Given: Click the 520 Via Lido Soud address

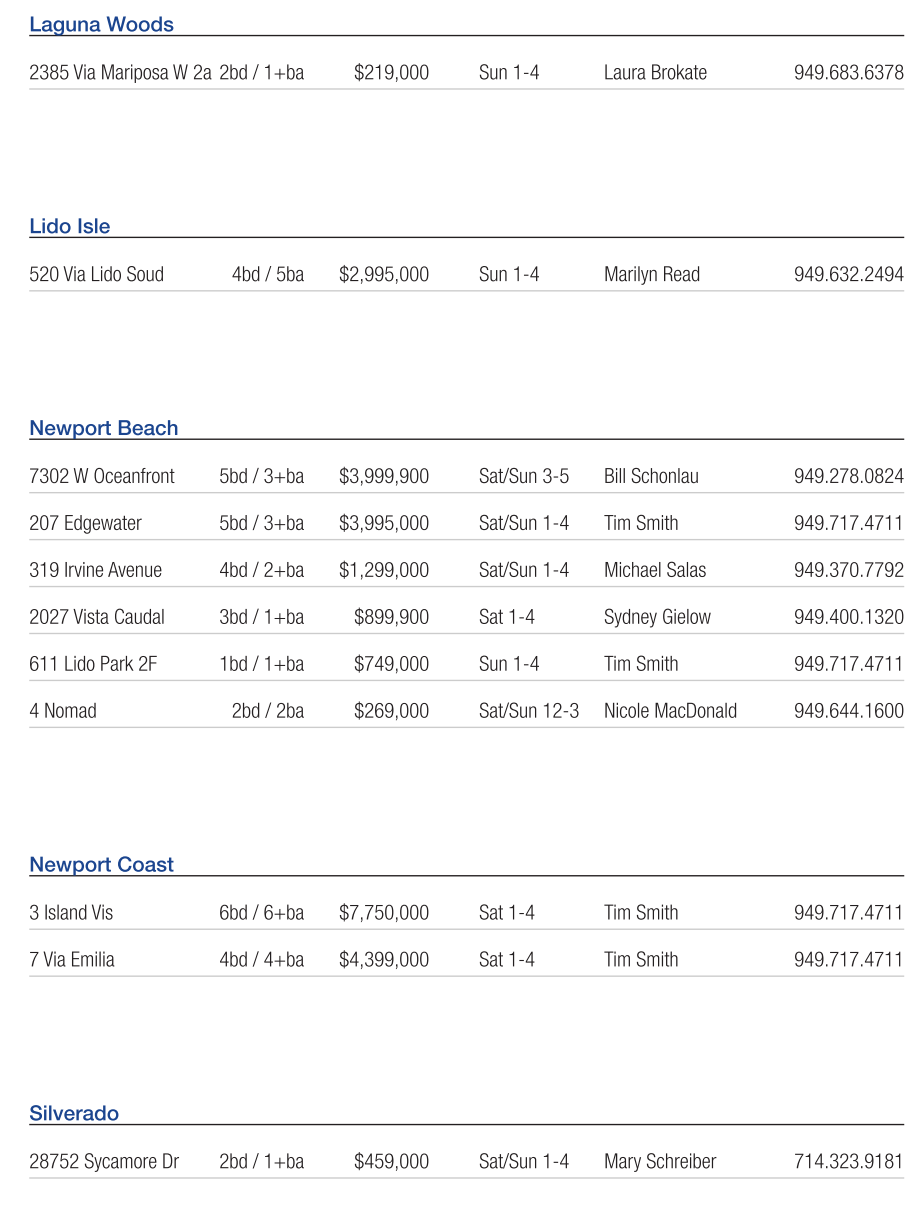Looking at the screenshot, I should (96, 275).
